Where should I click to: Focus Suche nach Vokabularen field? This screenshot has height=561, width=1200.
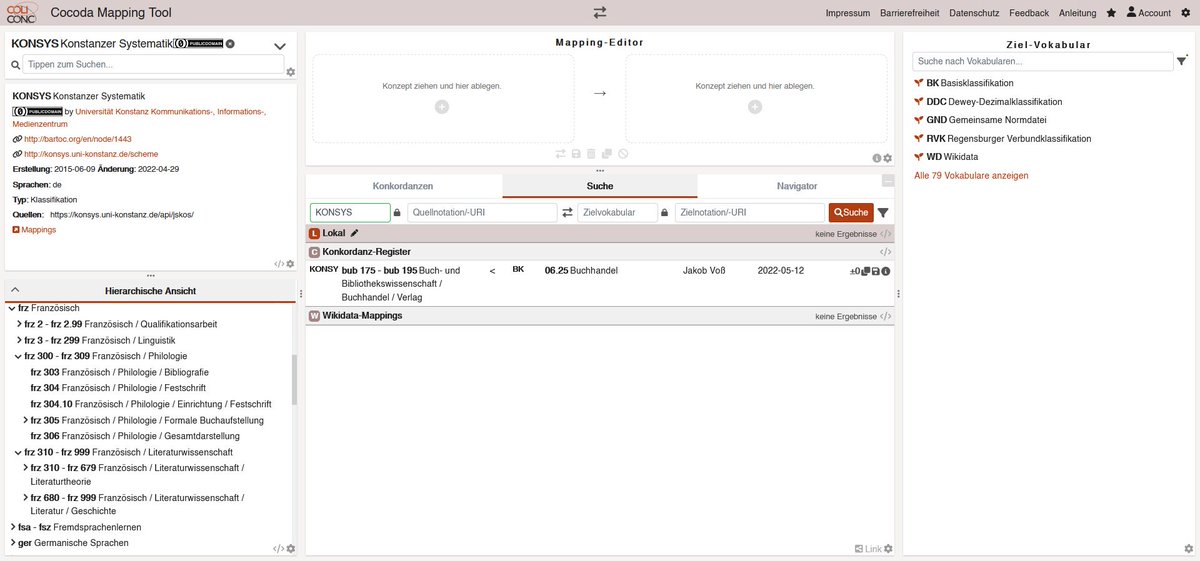click(1042, 62)
